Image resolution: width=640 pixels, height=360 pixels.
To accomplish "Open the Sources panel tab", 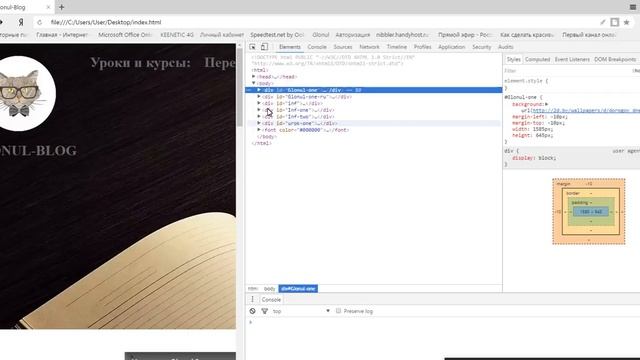I will (343, 47).
